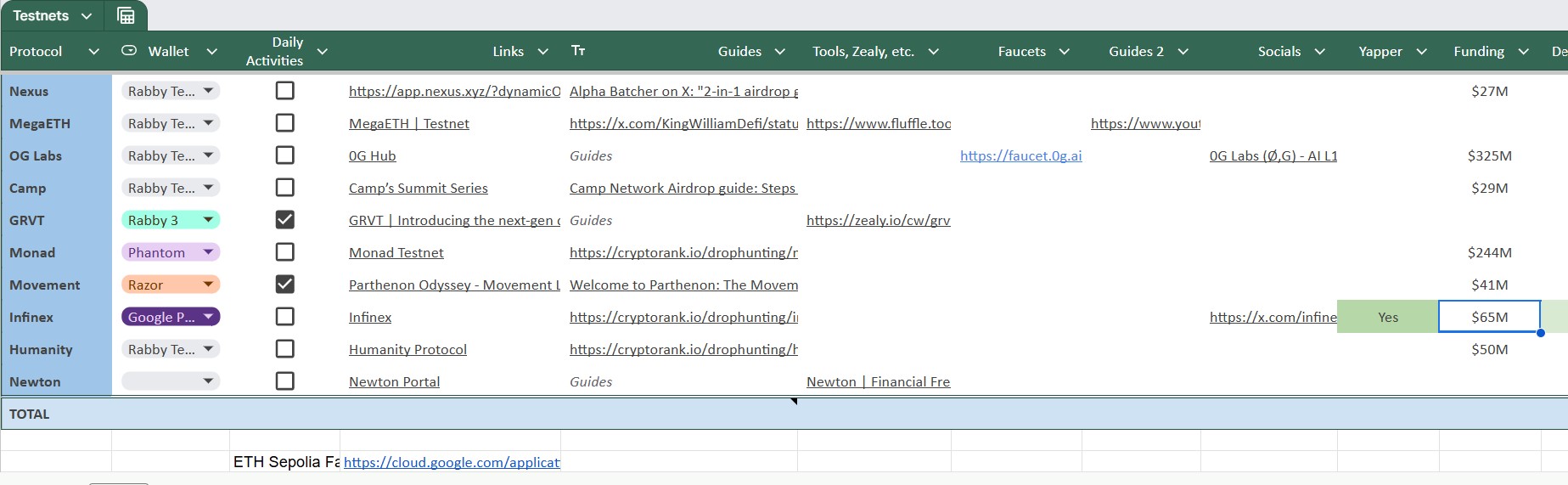
Task: Open the Funding column dropdown arrow
Action: point(1524,52)
